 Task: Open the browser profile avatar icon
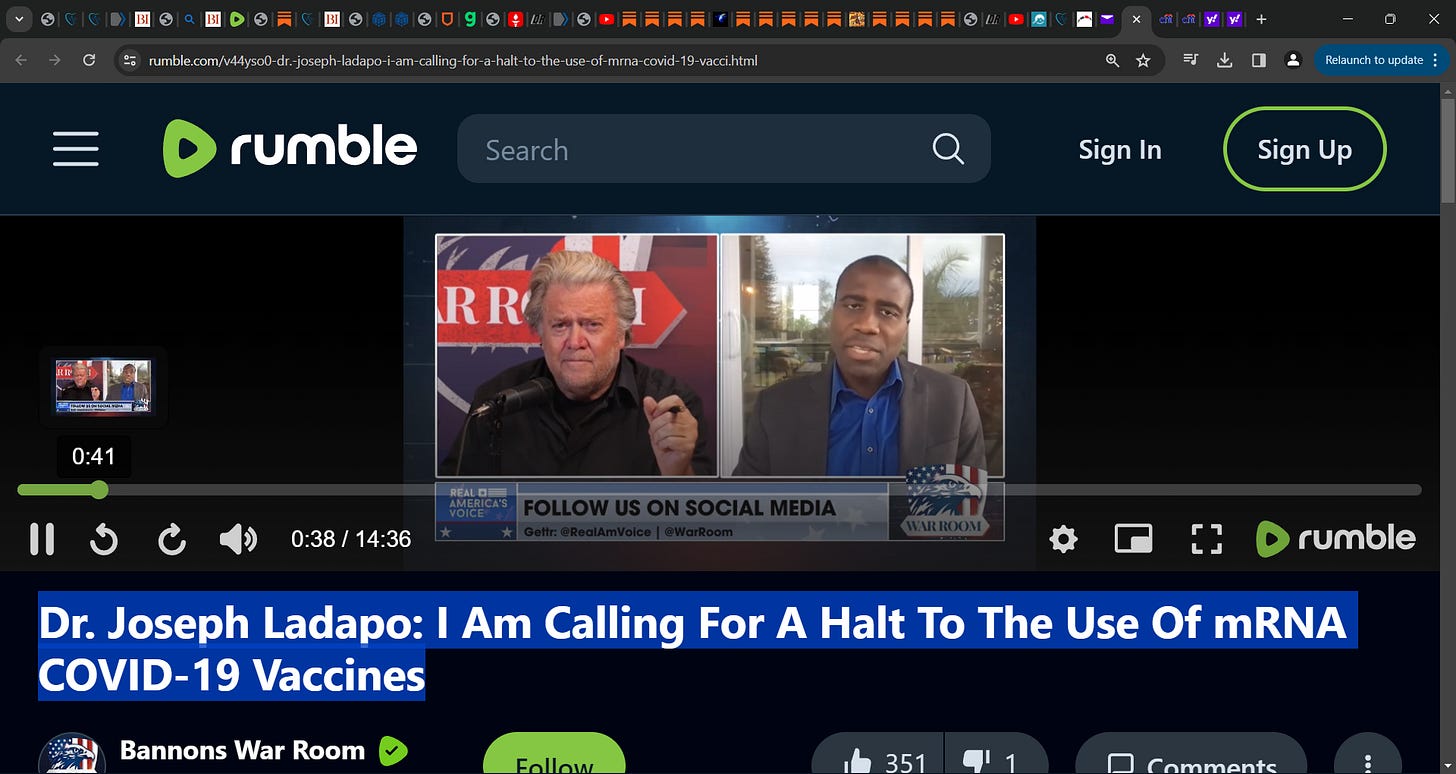pos(1293,60)
